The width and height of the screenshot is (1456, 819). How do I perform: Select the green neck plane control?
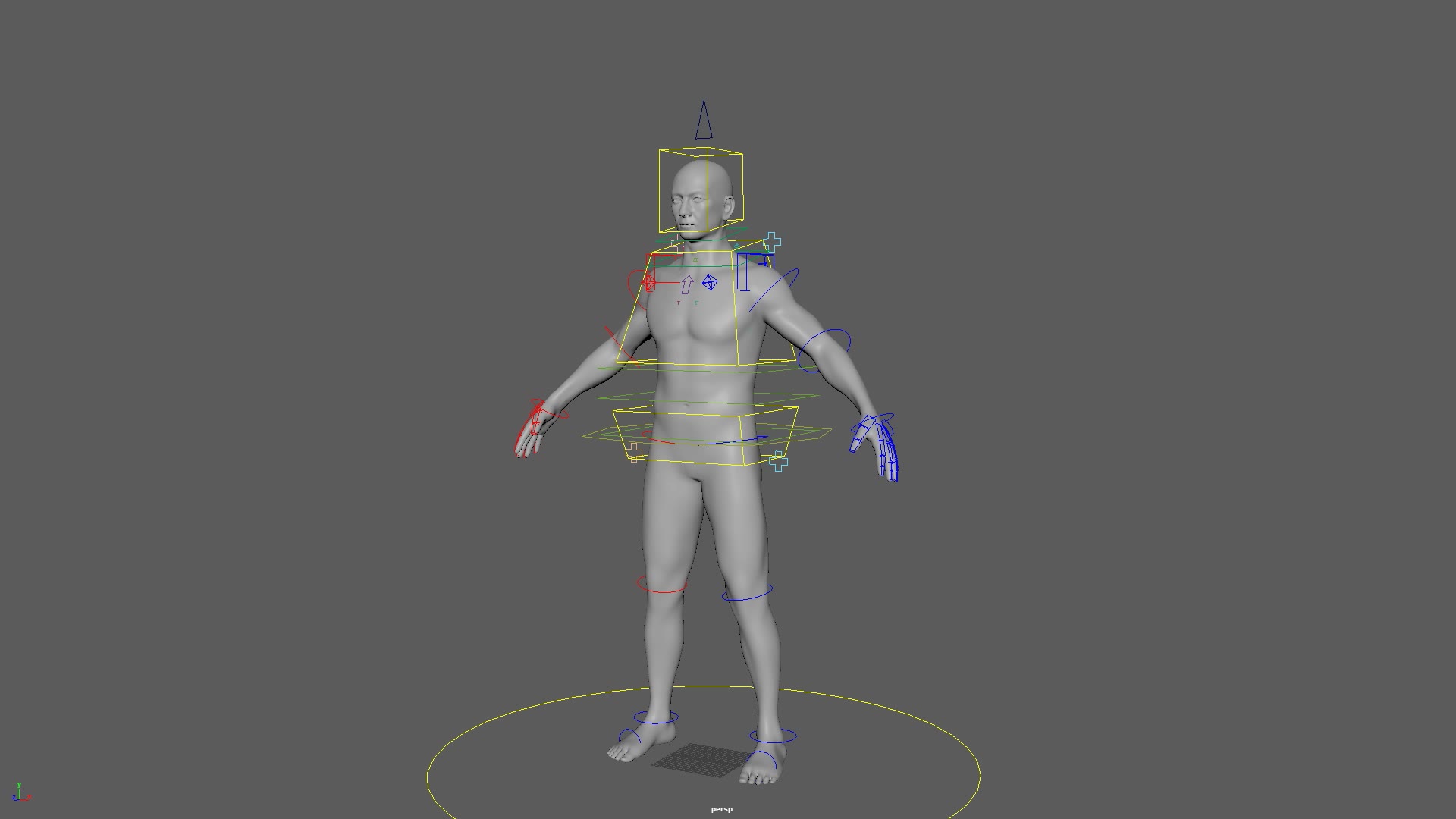click(x=702, y=235)
